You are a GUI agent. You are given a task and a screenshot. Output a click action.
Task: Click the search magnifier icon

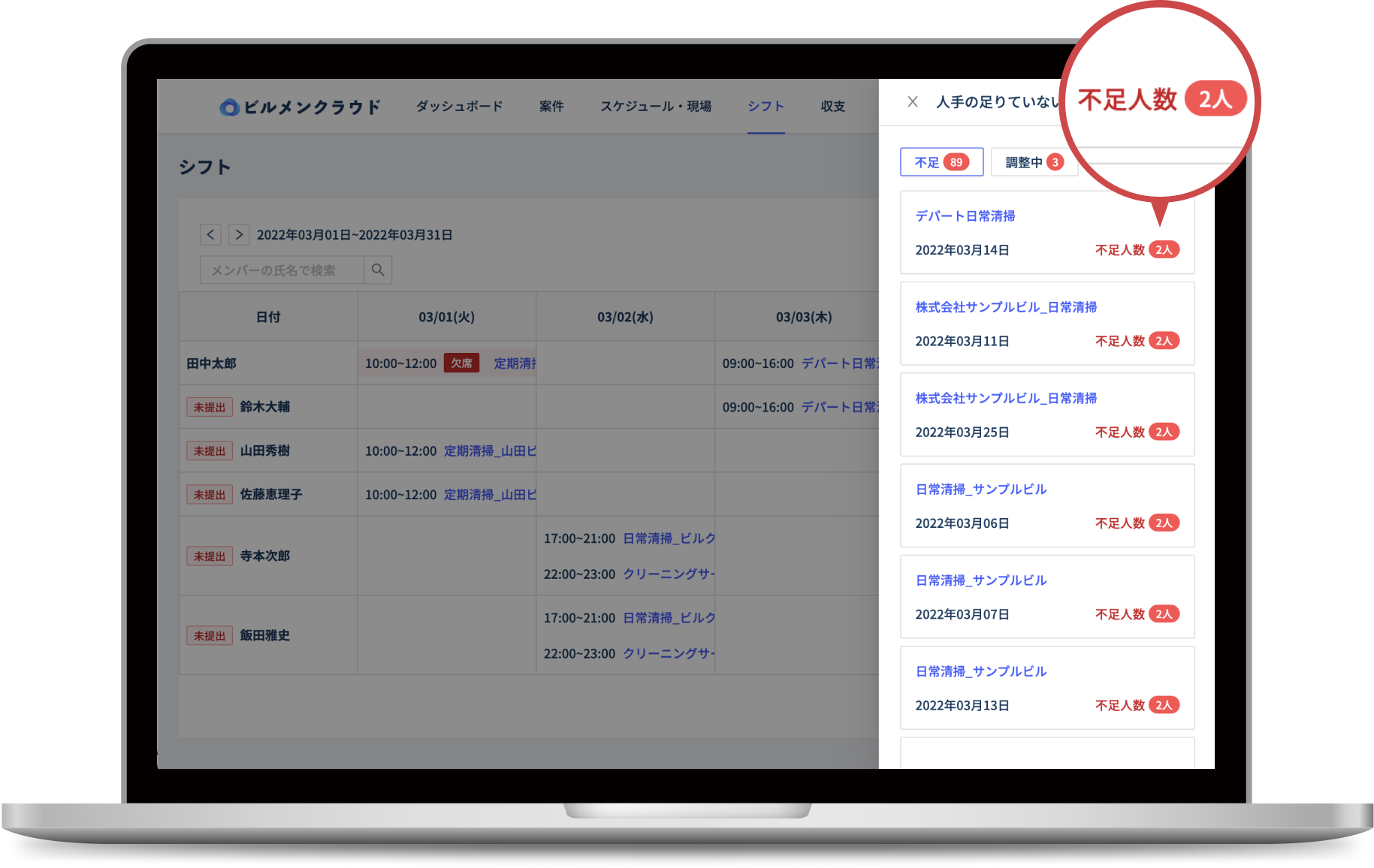[x=378, y=270]
